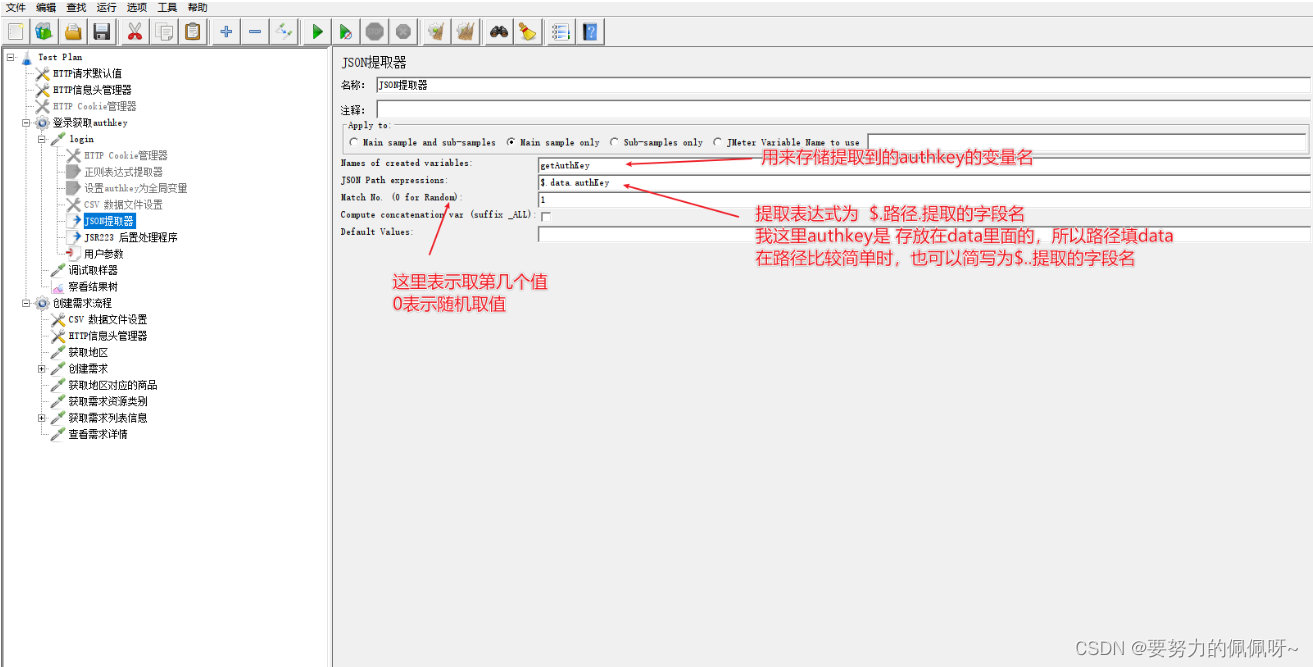The width and height of the screenshot is (1313, 667).
Task: Click the Open file folder icon
Action: (x=72, y=32)
